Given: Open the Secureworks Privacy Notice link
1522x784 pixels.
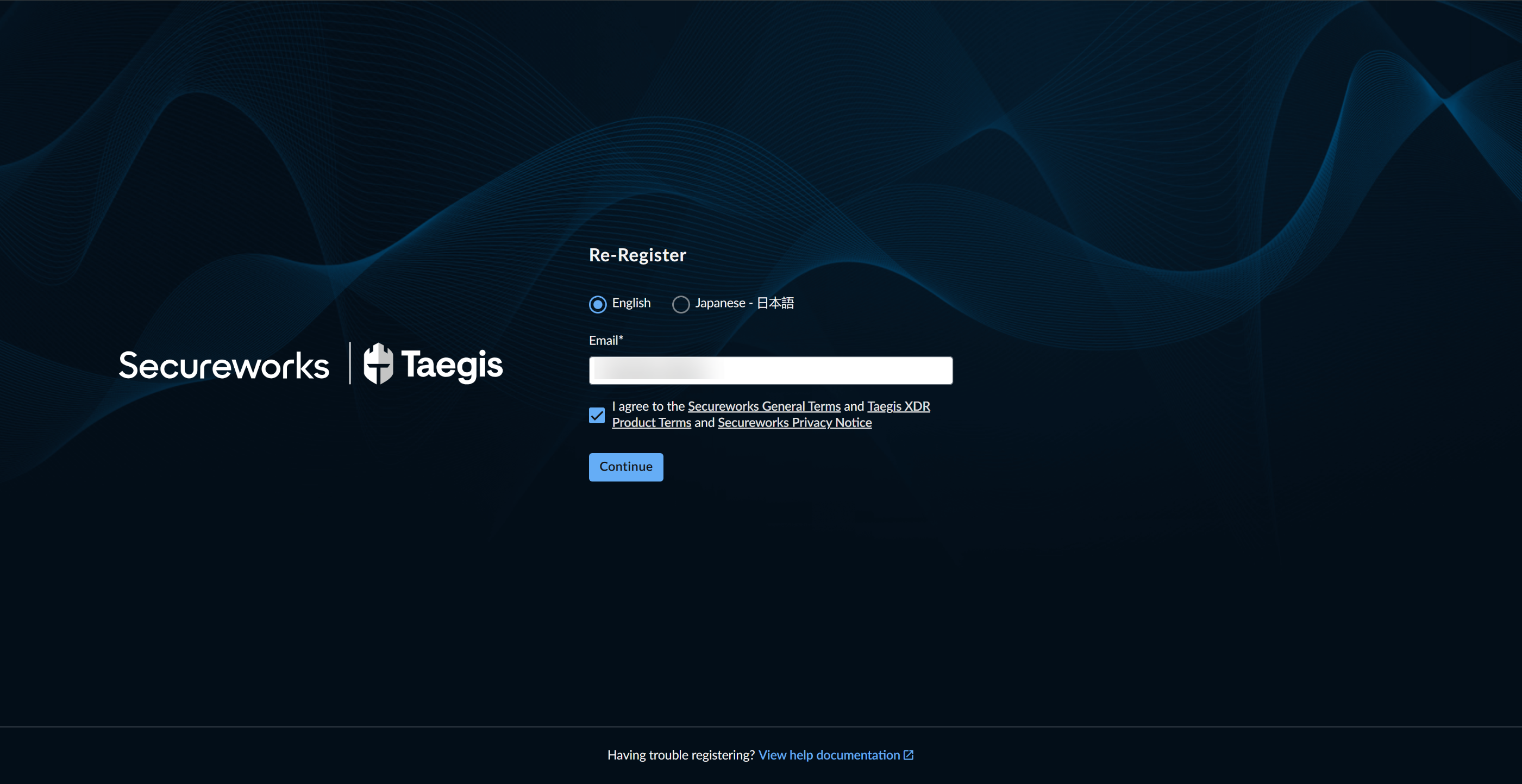Looking at the screenshot, I should coord(794,423).
